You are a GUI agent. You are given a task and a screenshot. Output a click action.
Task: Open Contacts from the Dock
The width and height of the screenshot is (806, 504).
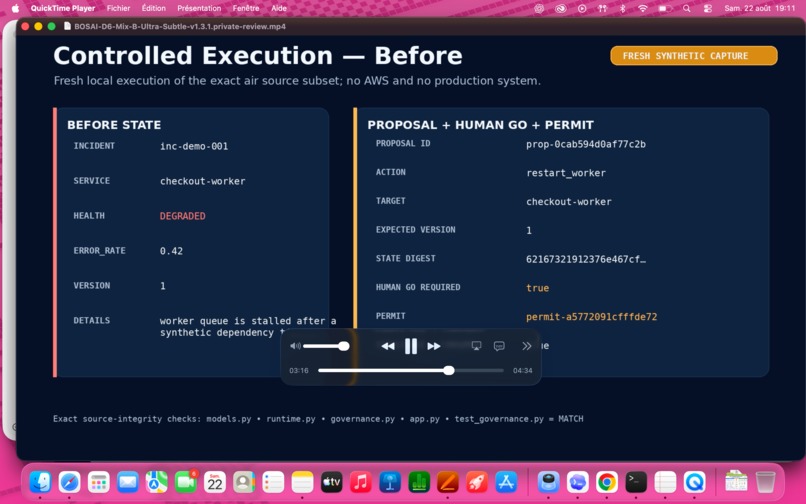tap(244, 482)
